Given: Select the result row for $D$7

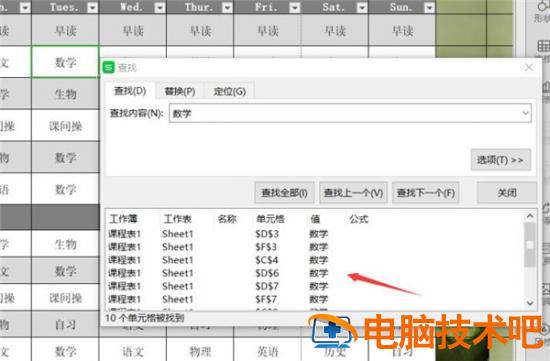Looking at the screenshot, I should tap(315, 286).
